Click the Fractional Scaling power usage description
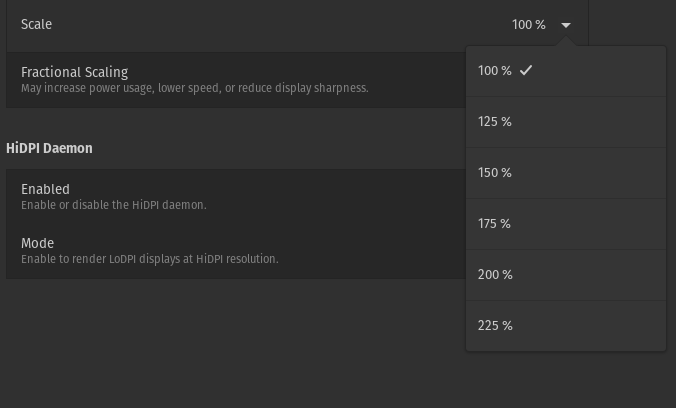This screenshot has height=408, width=676. [x=194, y=88]
